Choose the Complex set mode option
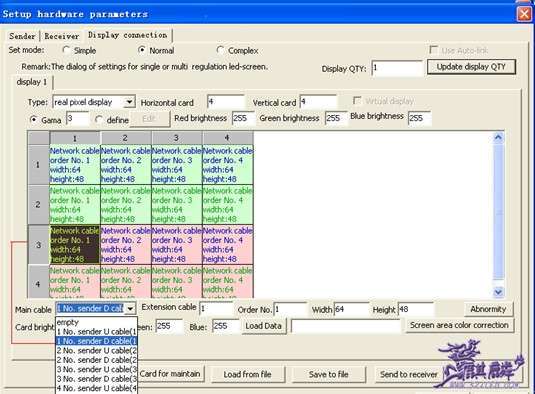 click(220, 50)
